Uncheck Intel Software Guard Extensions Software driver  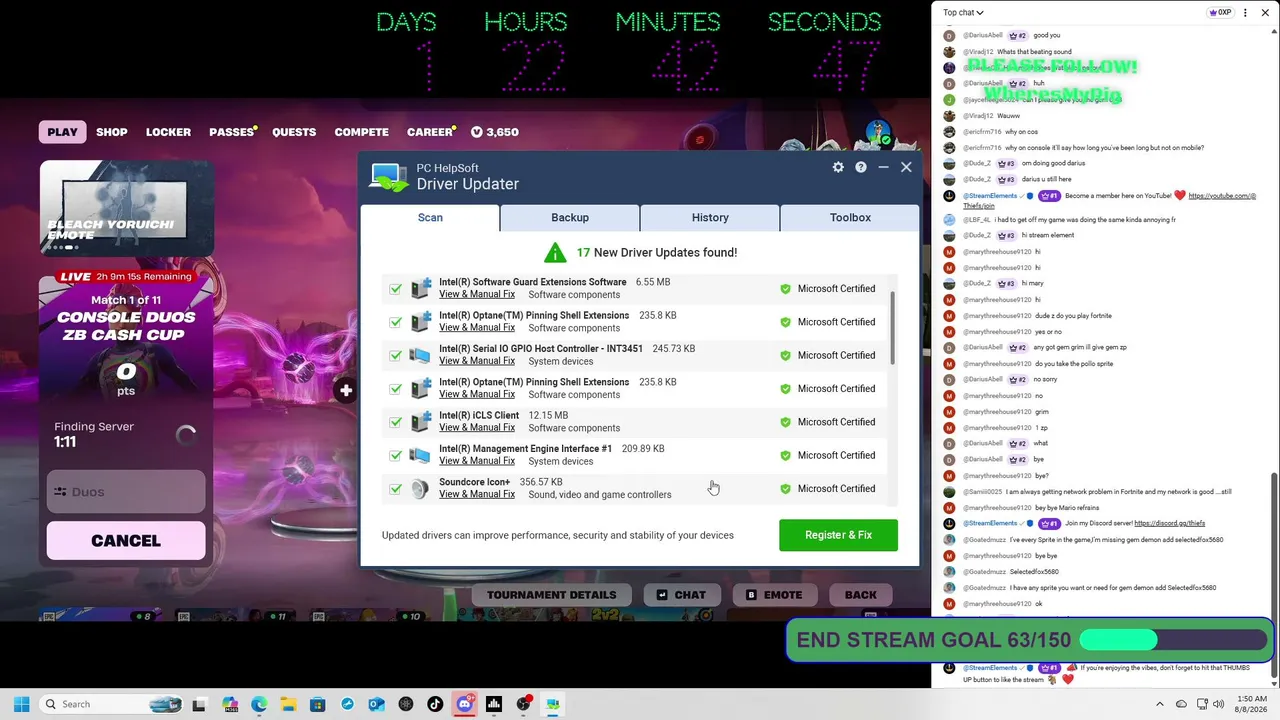396,289
